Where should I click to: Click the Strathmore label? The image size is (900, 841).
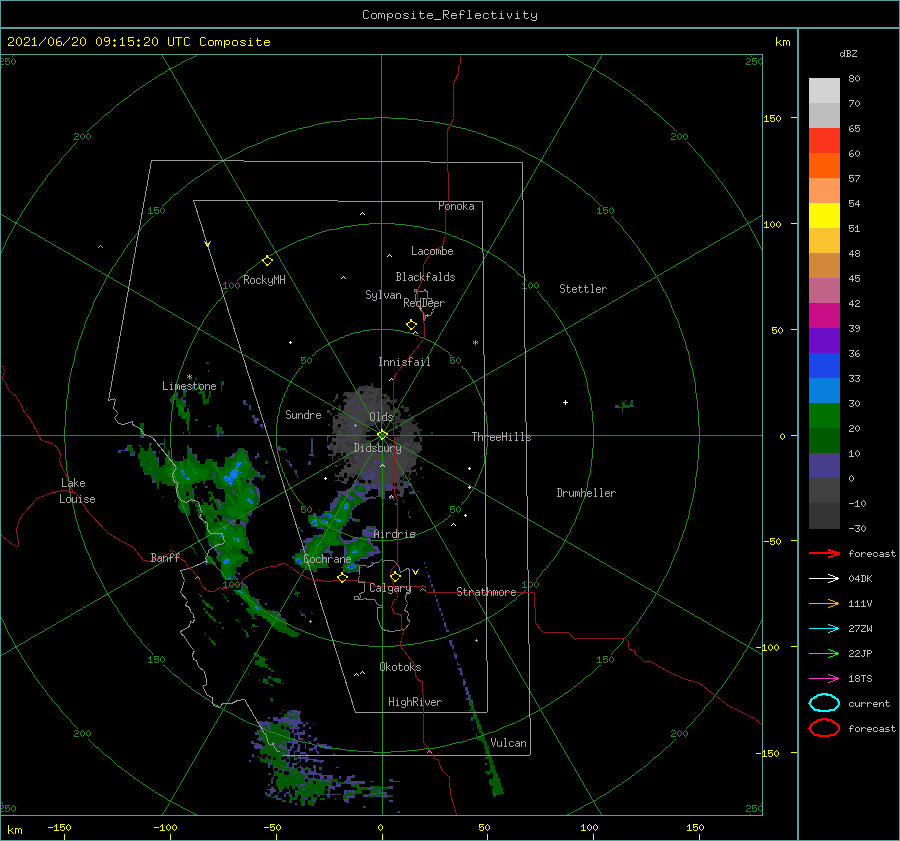point(487,592)
